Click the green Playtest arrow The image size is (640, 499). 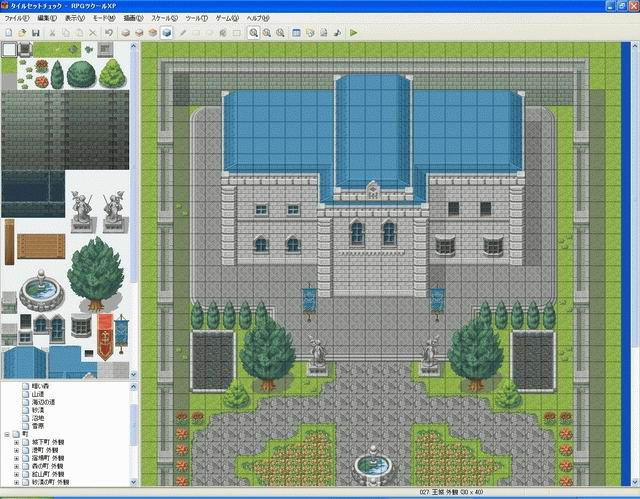click(x=353, y=33)
